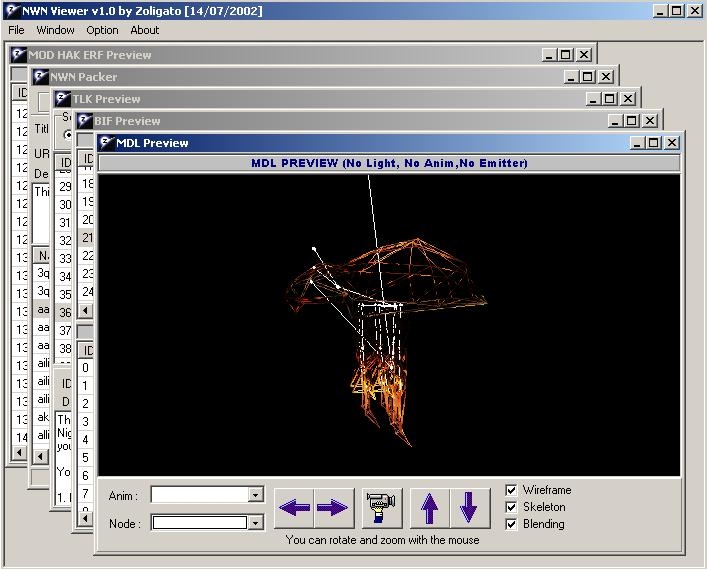Screen dimensions: 707x569
Task: Expand the Anim dropdown list
Action: pos(256,495)
